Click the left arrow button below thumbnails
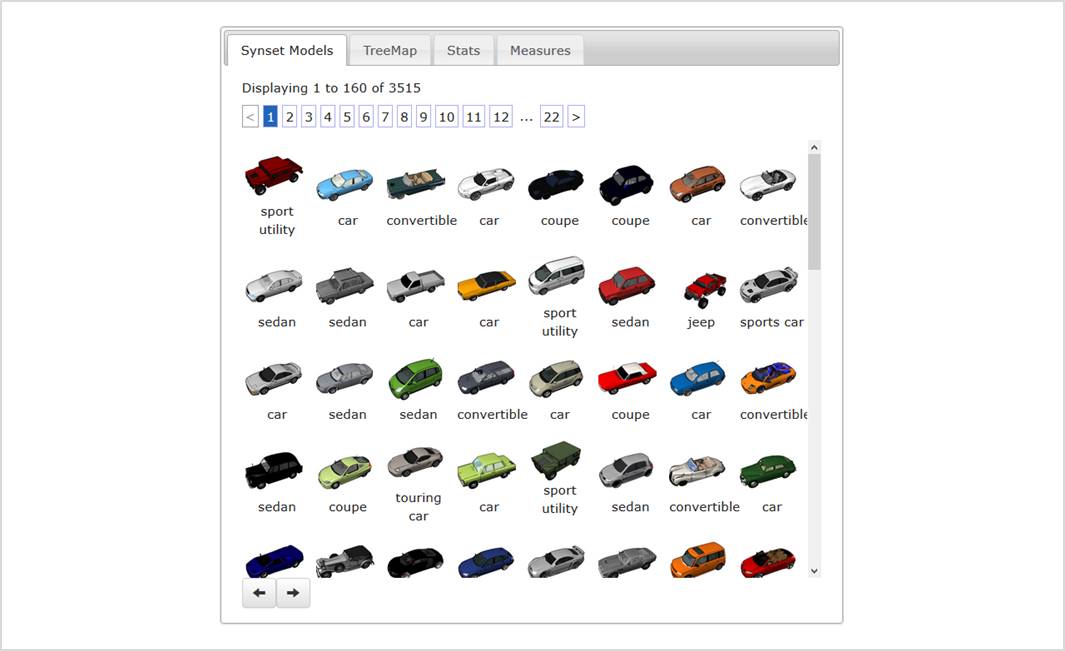1065x651 pixels. point(259,593)
